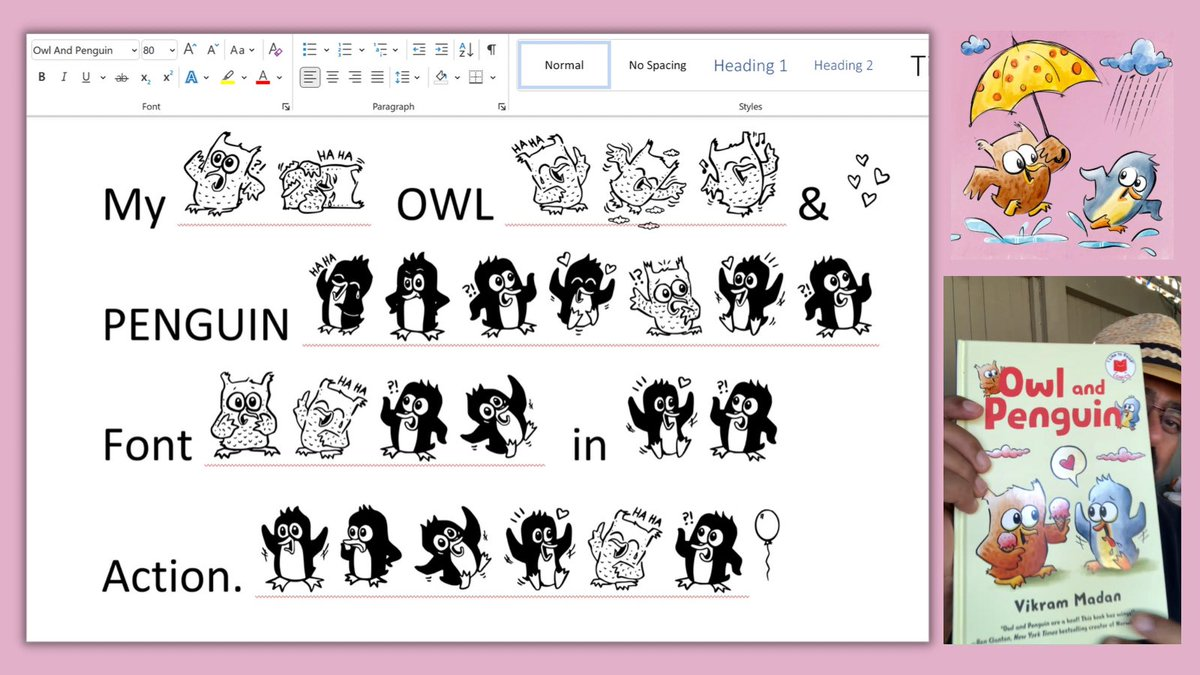Click the word Action. in document
This screenshot has width=1200, height=675.
coord(173,575)
